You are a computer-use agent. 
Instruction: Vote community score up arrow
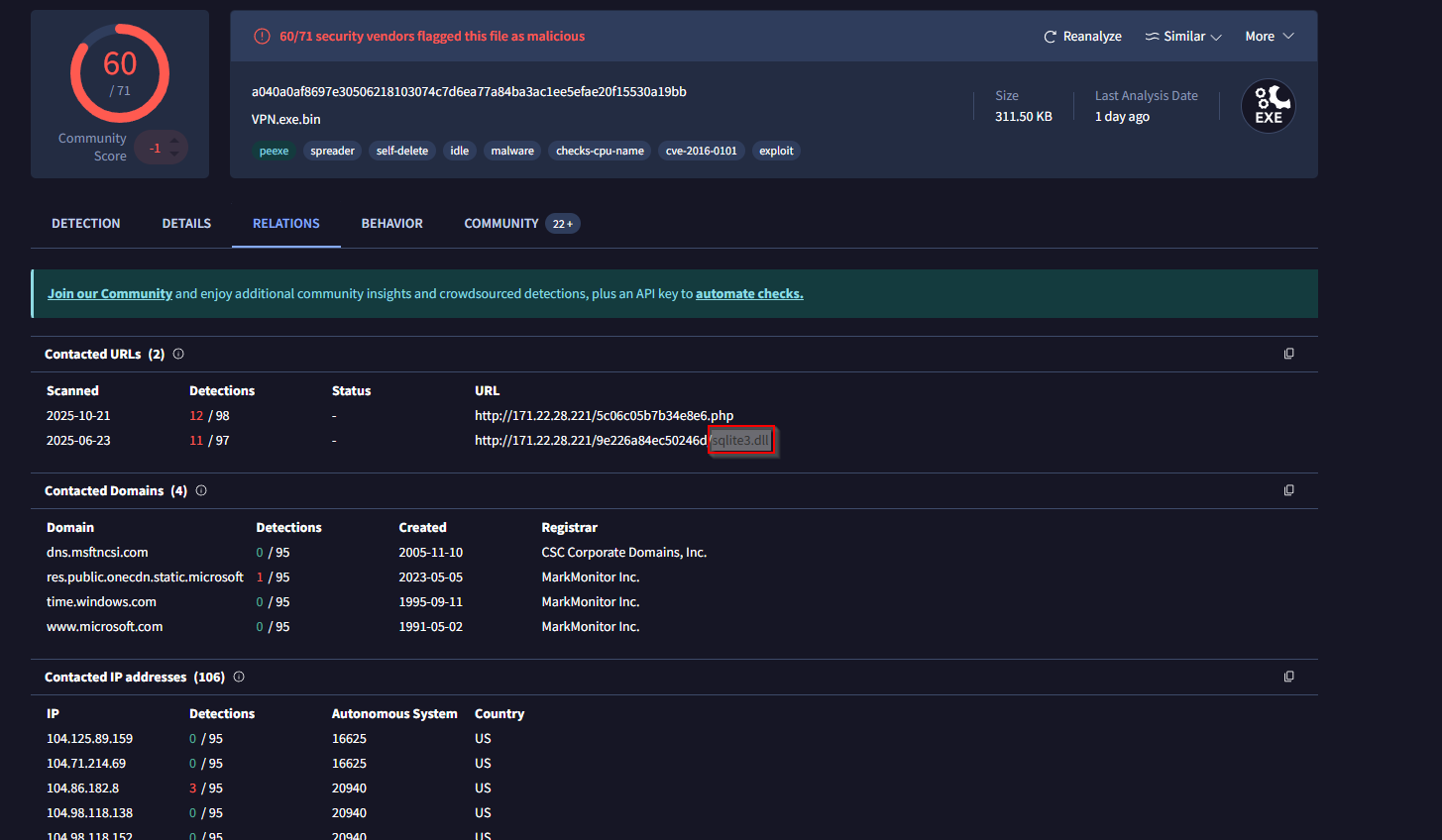click(174, 141)
